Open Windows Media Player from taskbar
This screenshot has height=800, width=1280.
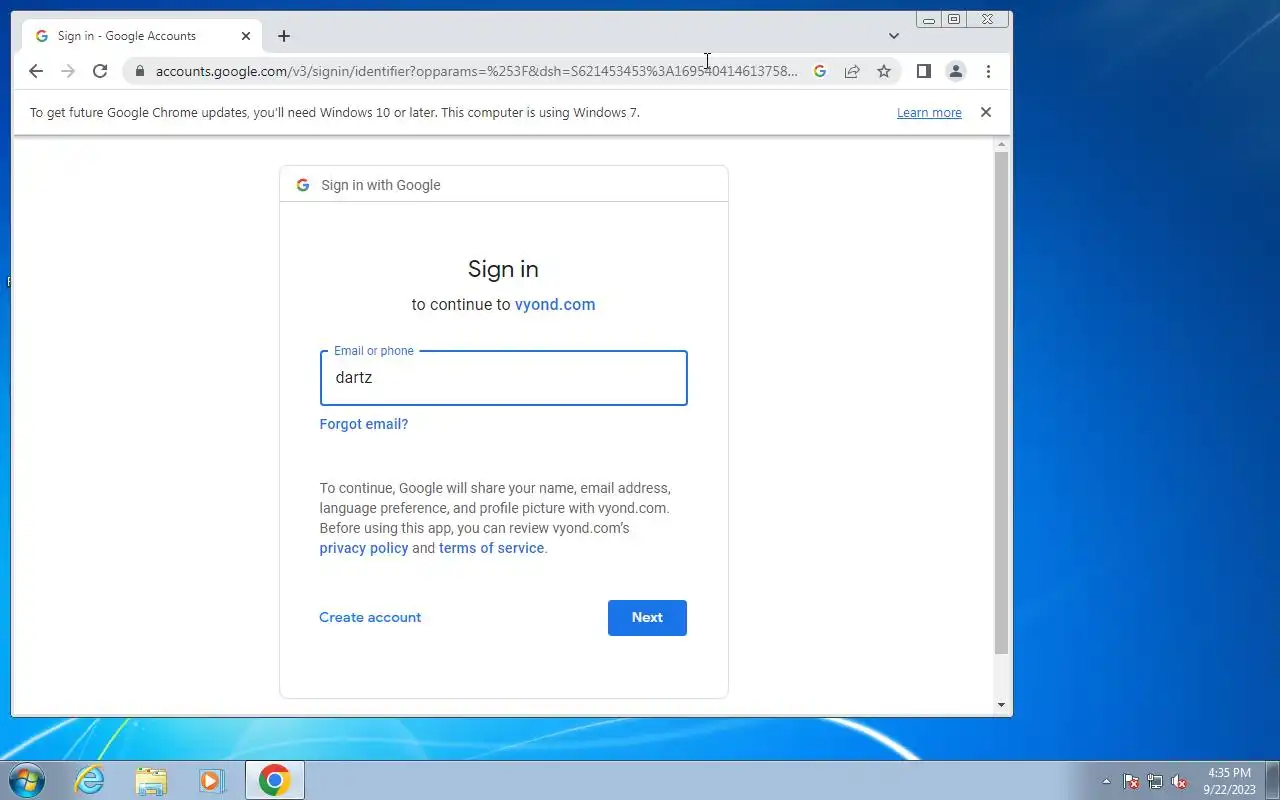coord(212,780)
